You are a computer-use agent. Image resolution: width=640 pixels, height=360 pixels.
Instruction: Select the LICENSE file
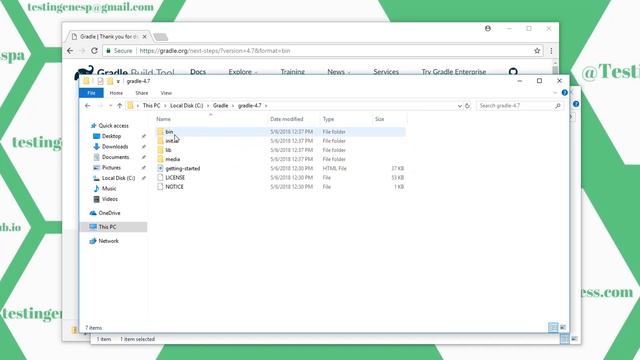(175, 178)
